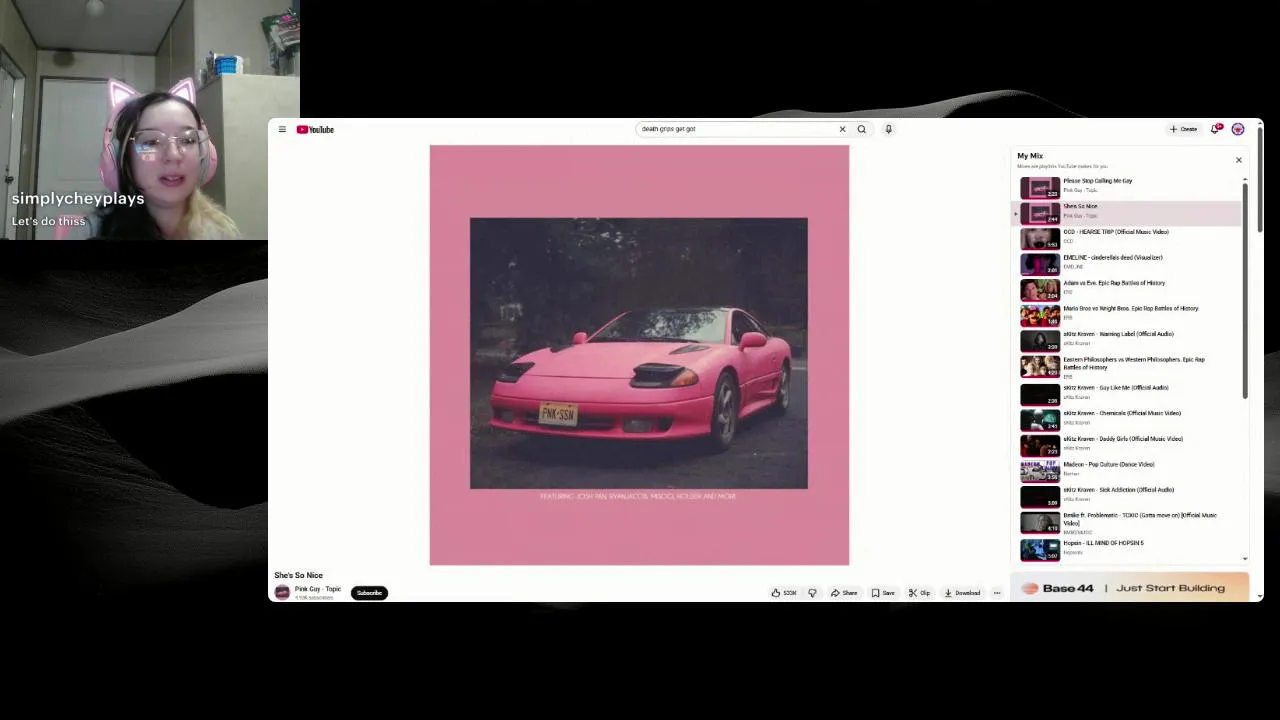Open the Create button

(x=1184, y=129)
